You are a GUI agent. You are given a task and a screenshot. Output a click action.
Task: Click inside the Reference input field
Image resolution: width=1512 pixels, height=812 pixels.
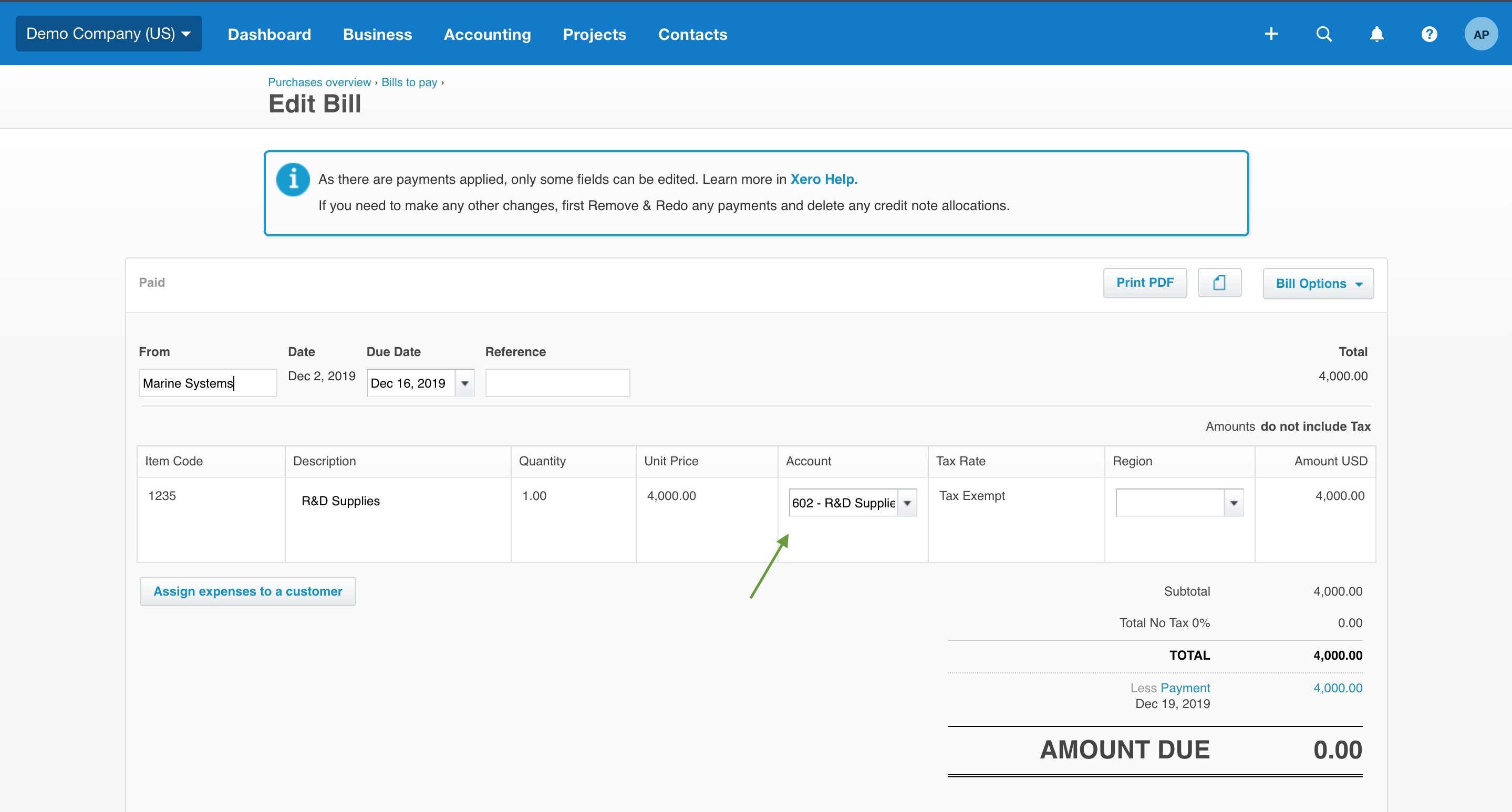click(557, 382)
